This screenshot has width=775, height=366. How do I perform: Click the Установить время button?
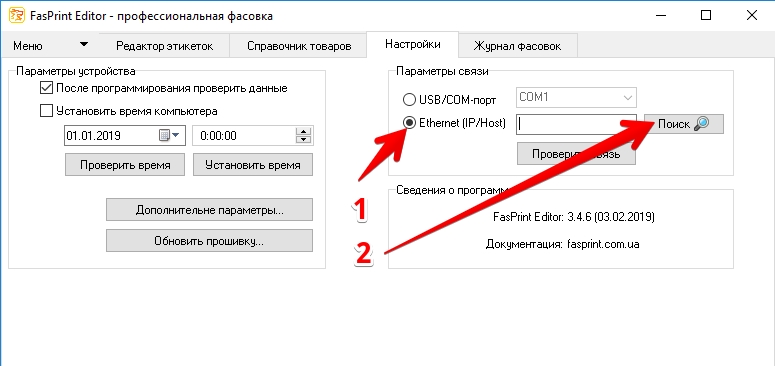tap(253, 164)
